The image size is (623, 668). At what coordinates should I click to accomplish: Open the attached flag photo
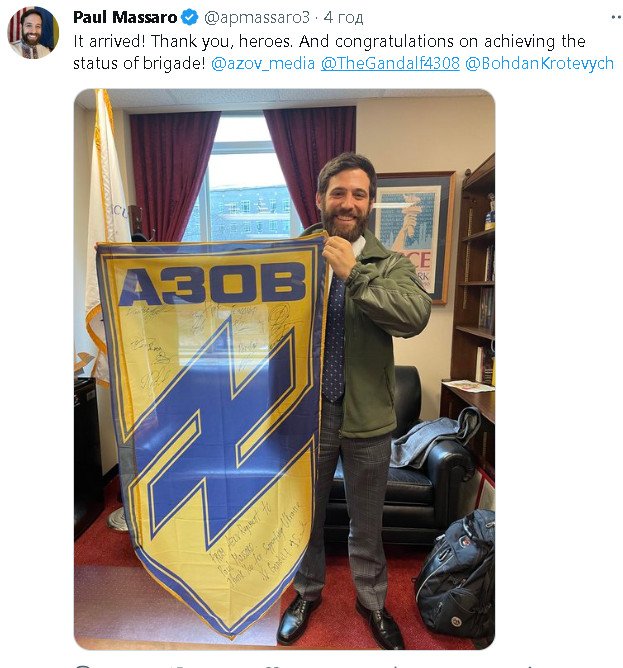click(284, 369)
